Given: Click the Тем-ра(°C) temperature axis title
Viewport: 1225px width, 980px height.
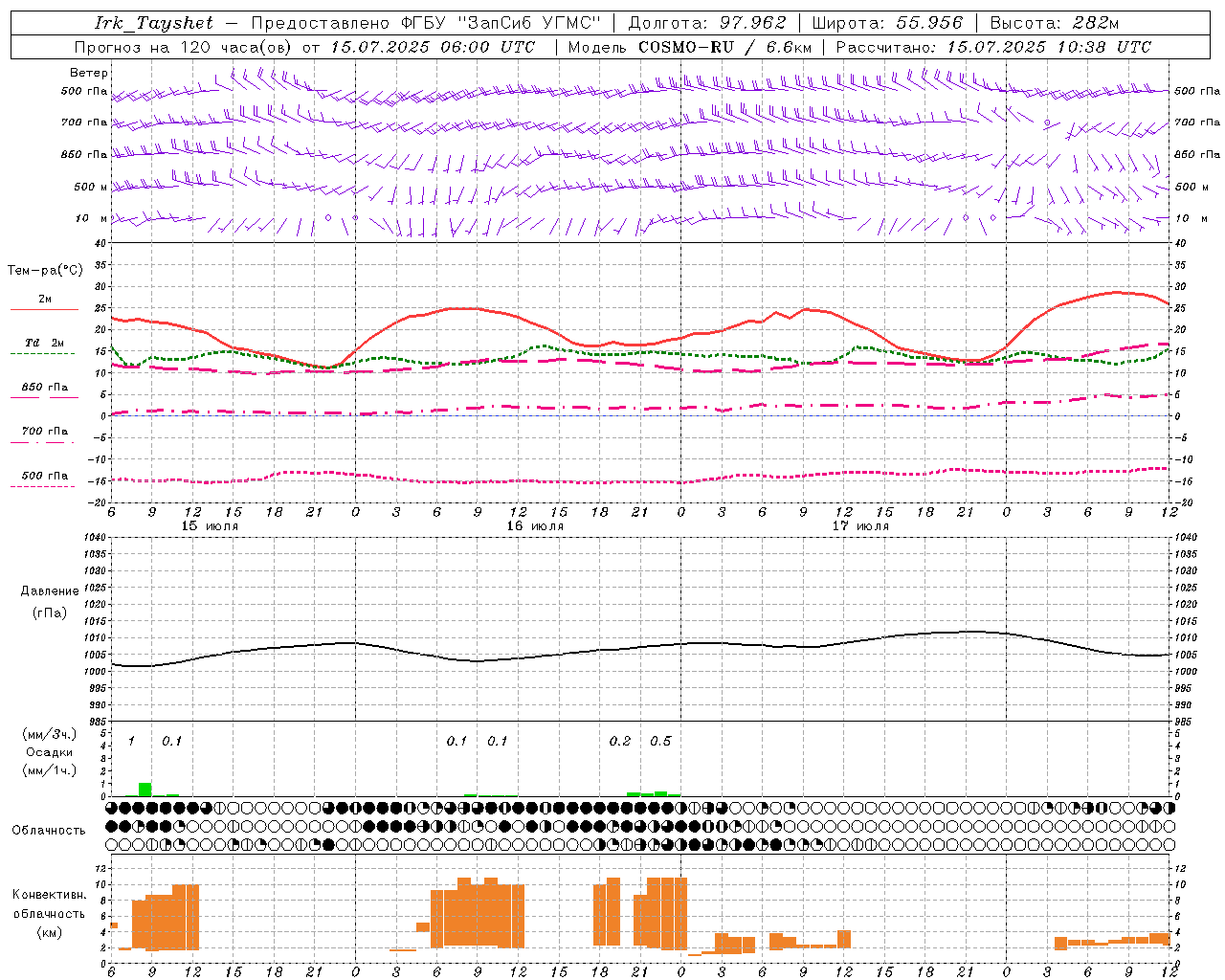Looking at the screenshot, I should 45,271.
